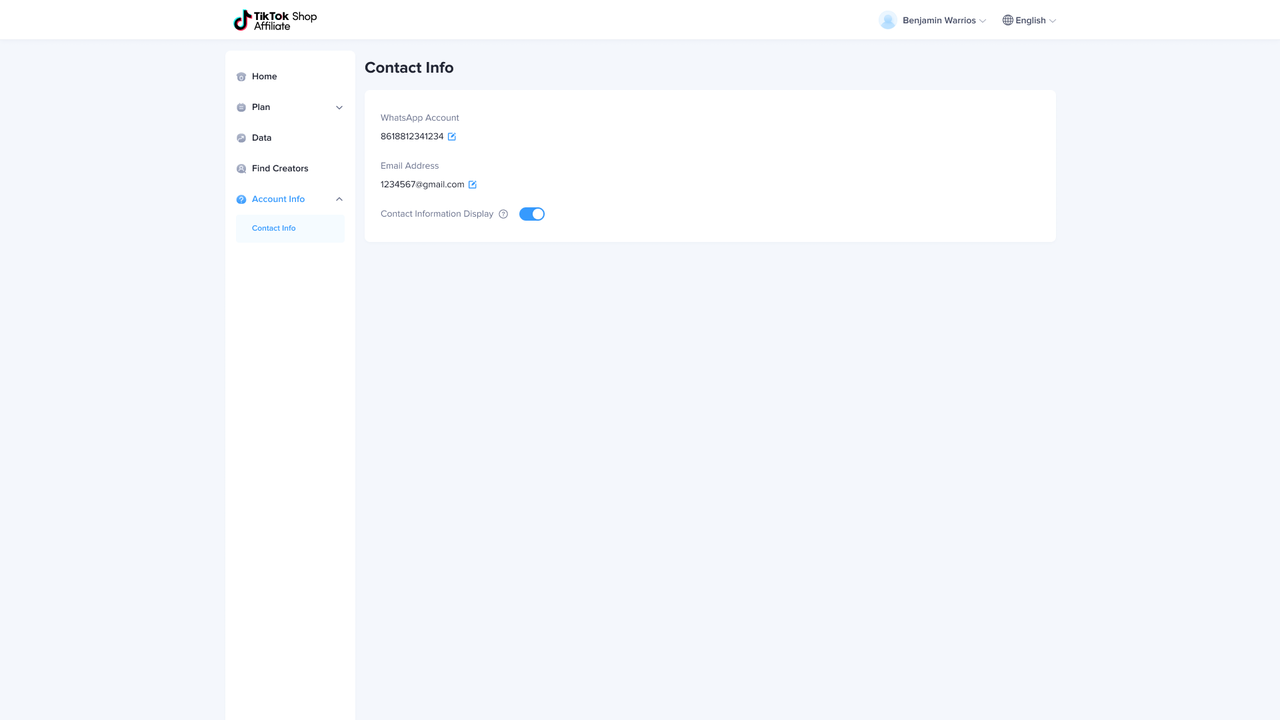The height and width of the screenshot is (720, 1280).
Task: Click the Data sidebar icon
Action: click(241, 138)
